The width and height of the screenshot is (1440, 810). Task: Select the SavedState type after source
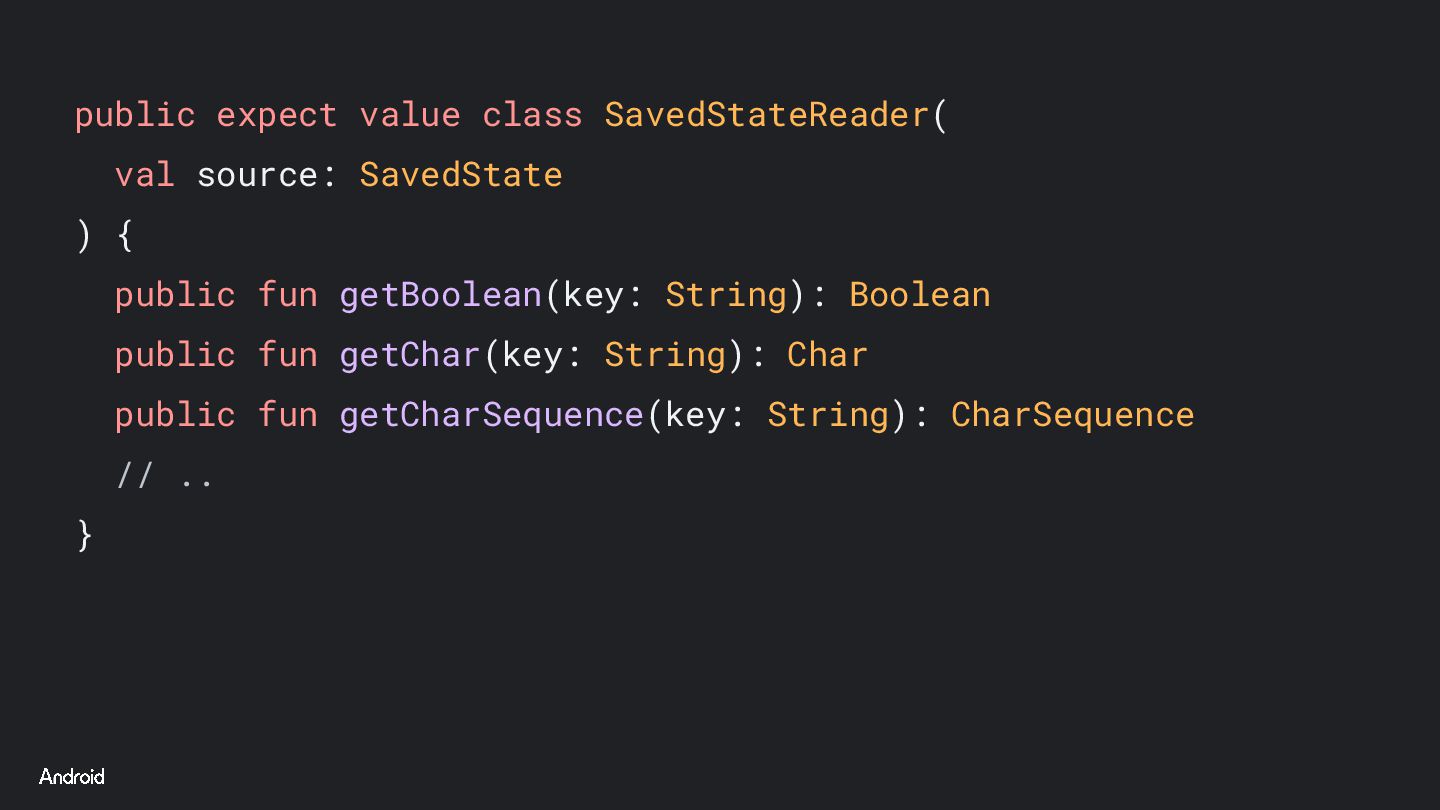tap(461, 175)
